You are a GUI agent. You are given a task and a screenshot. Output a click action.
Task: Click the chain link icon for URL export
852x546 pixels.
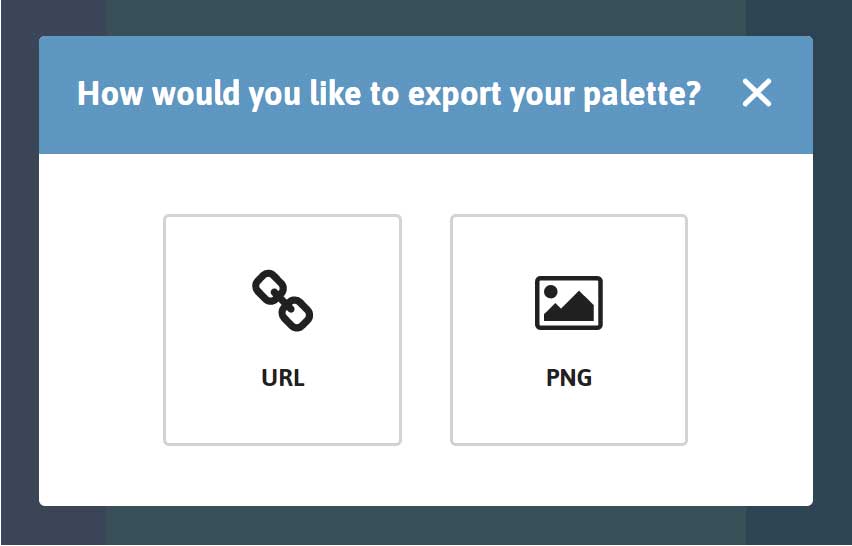[x=283, y=300]
